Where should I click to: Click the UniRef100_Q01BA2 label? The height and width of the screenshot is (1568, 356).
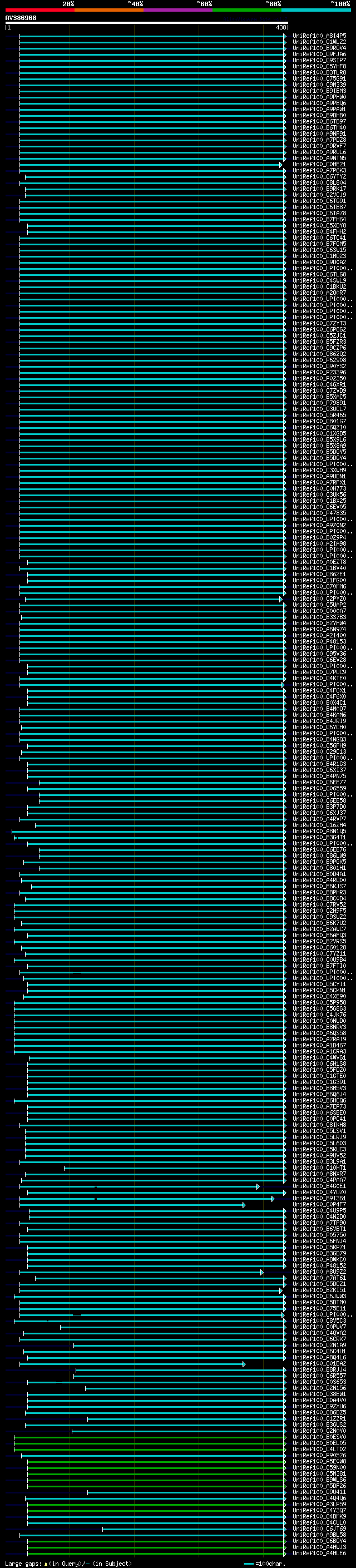click(319, 1363)
